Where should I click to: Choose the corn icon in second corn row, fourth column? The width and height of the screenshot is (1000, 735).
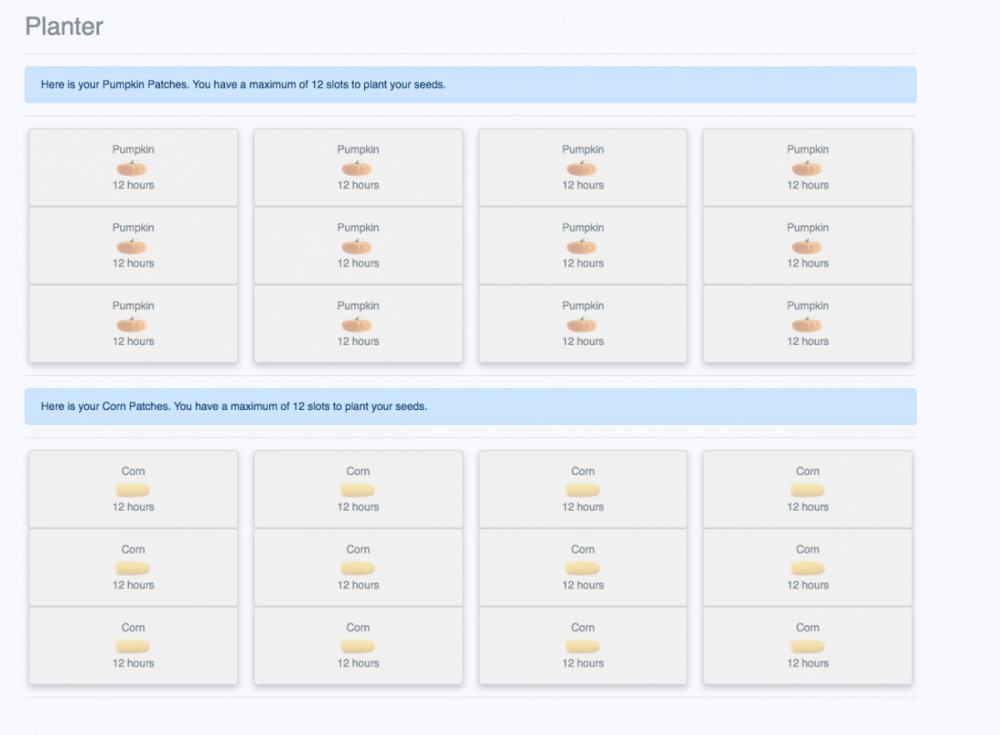[x=807, y=568]
